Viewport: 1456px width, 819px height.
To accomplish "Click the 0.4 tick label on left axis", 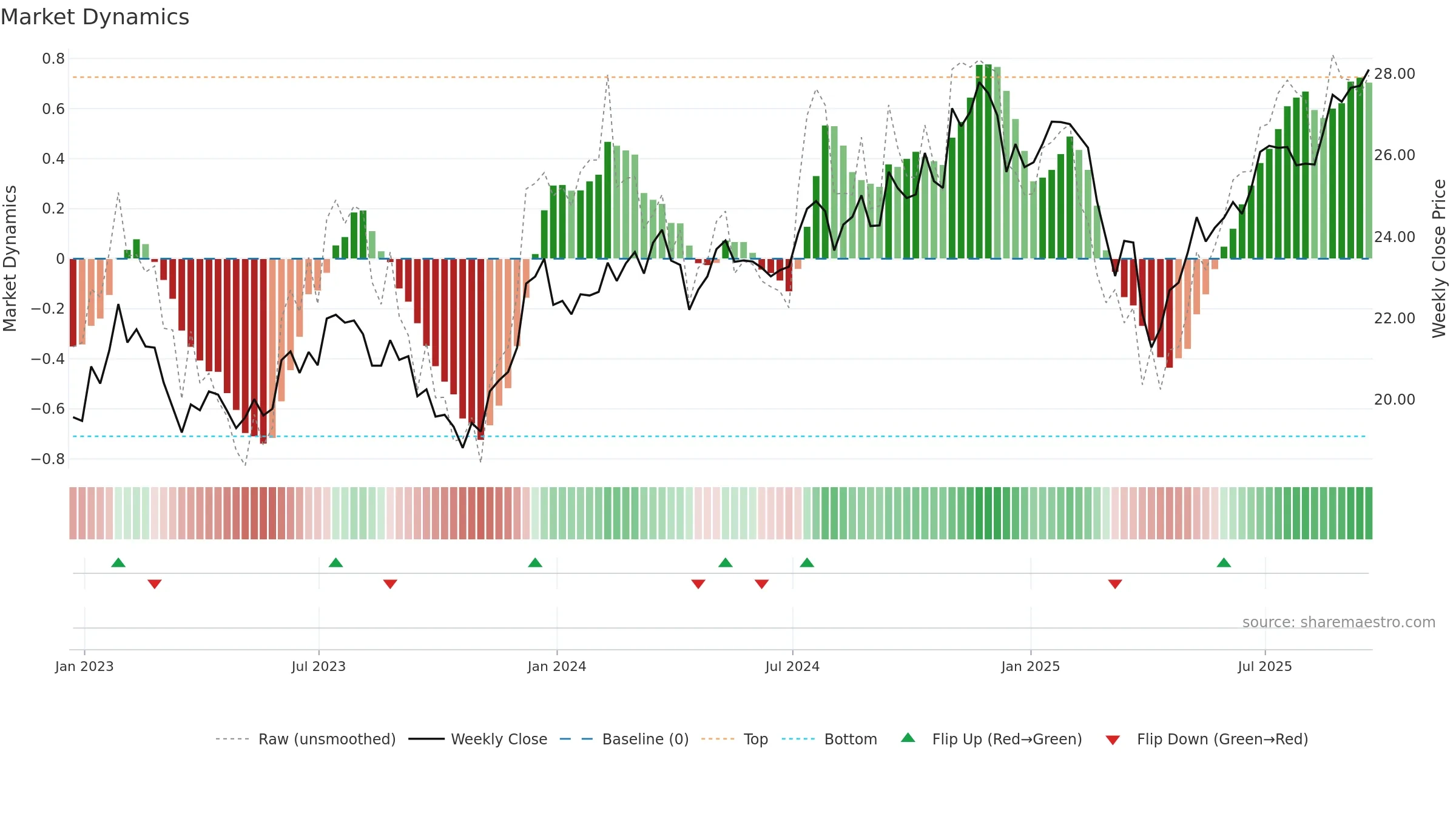I will pyautogui.click(x=53, y=159).
